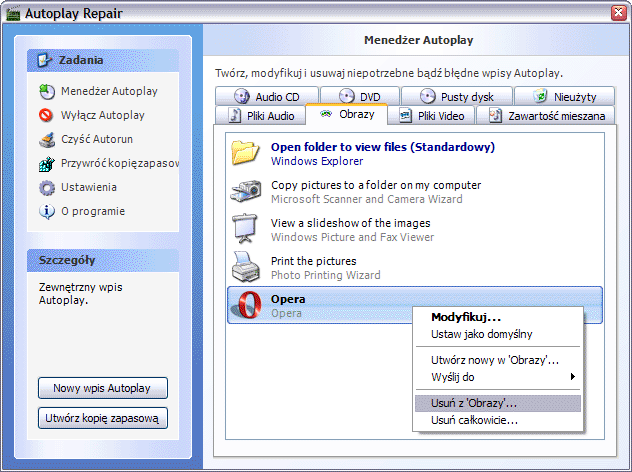Click the Ustawienia gear icon

[x=47, y=187]
